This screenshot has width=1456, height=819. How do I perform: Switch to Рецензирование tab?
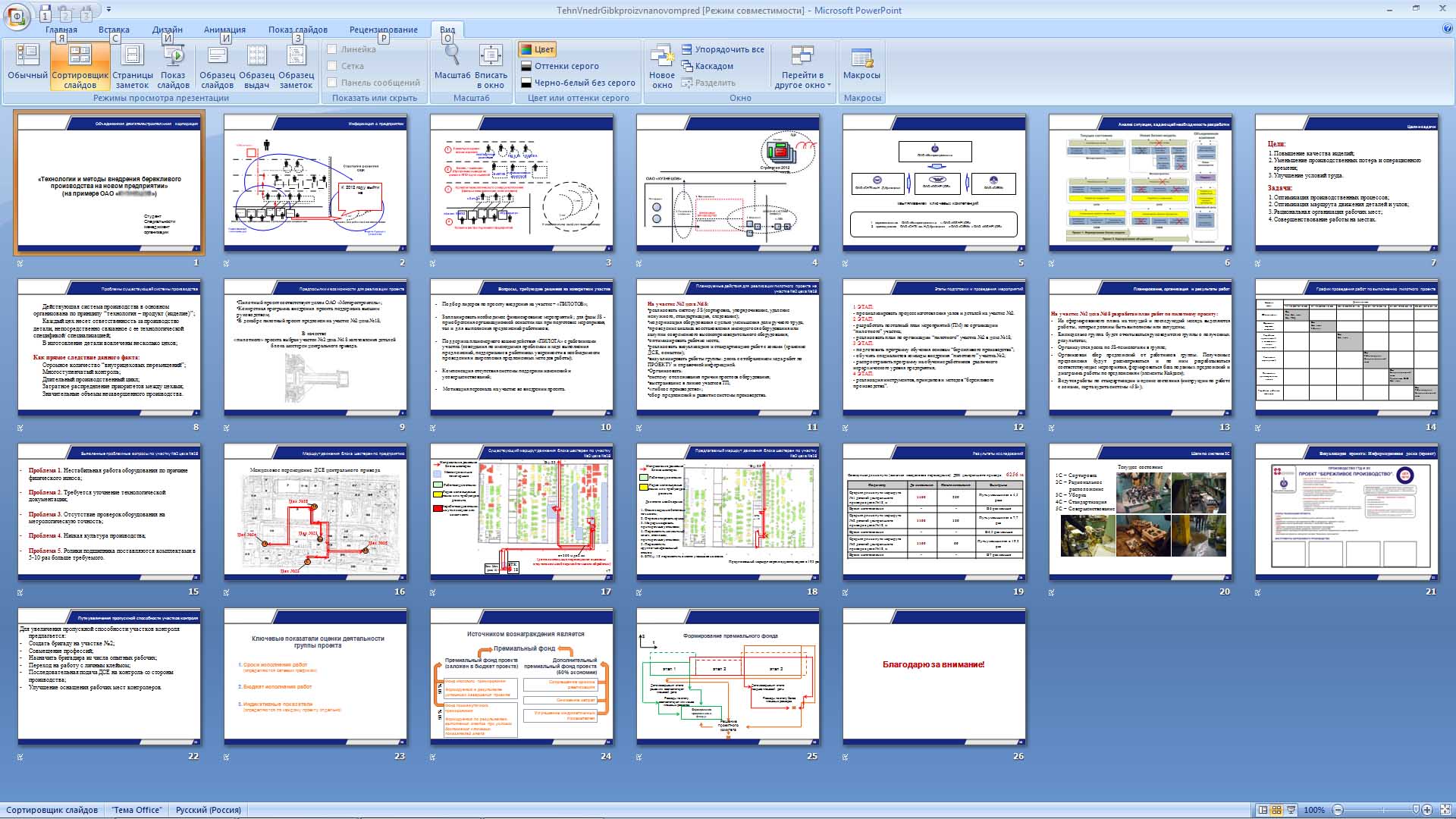(x=383, y=30)
